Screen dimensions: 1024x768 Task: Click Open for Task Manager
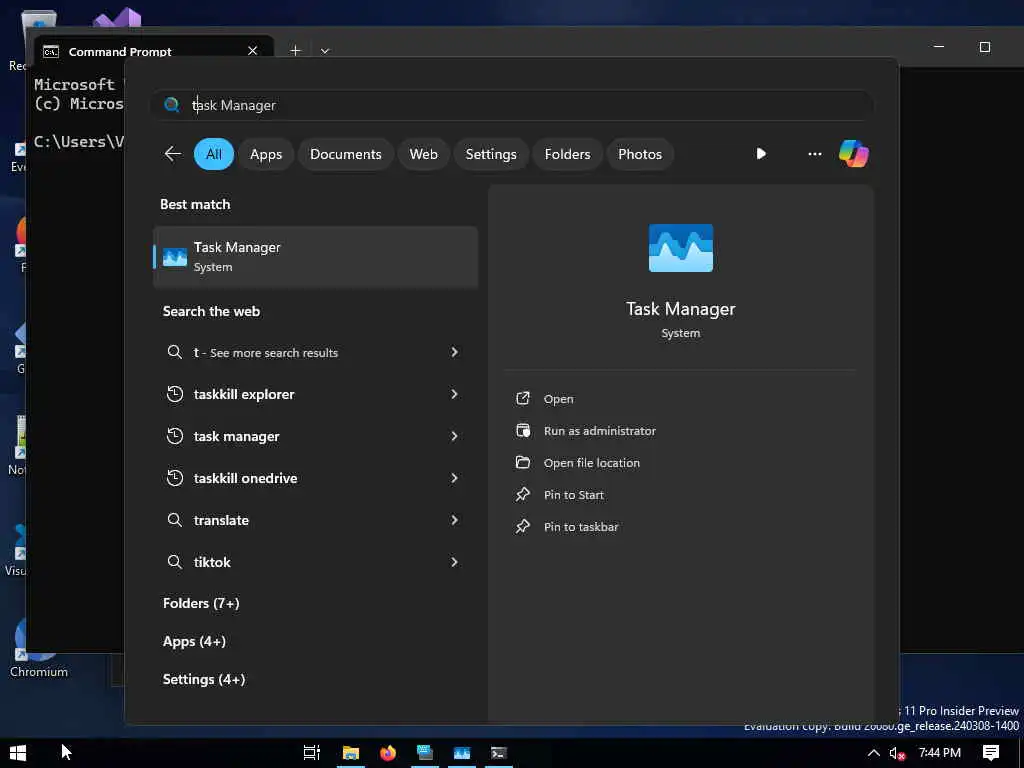tap(558, 399)
